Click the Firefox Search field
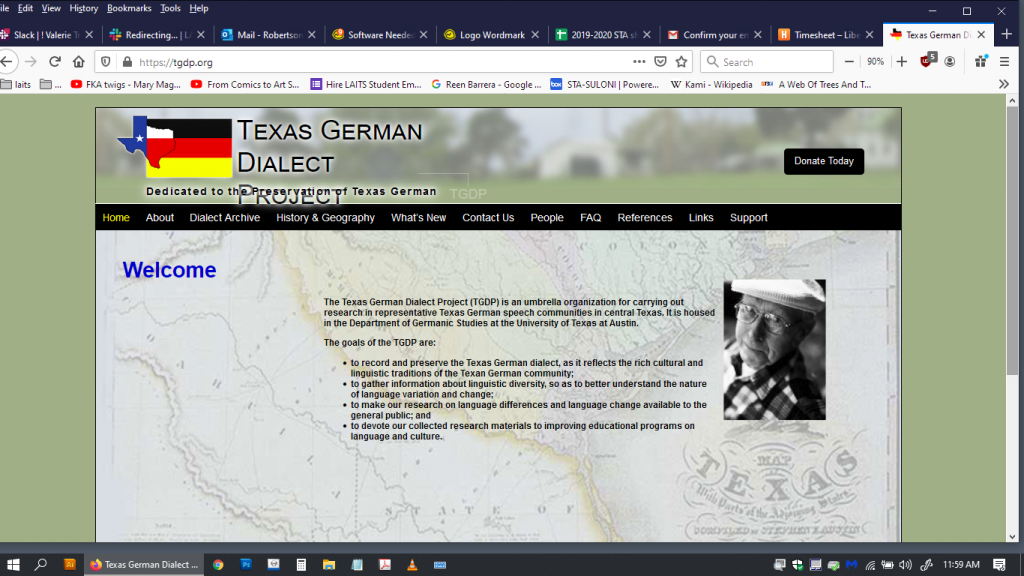The width and height of the screenshot is (1024, 576). coord(767,62)
